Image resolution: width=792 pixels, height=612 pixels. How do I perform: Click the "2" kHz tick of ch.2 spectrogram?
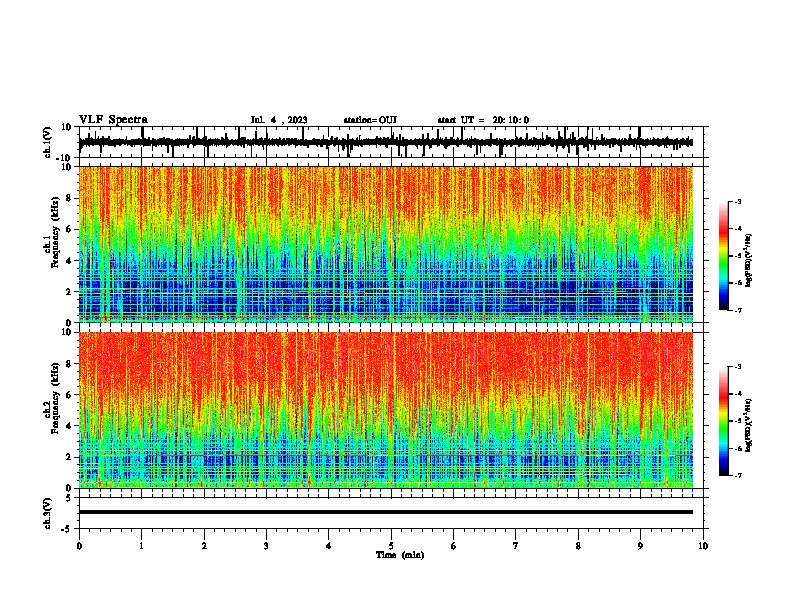click(x=69, y=457)
